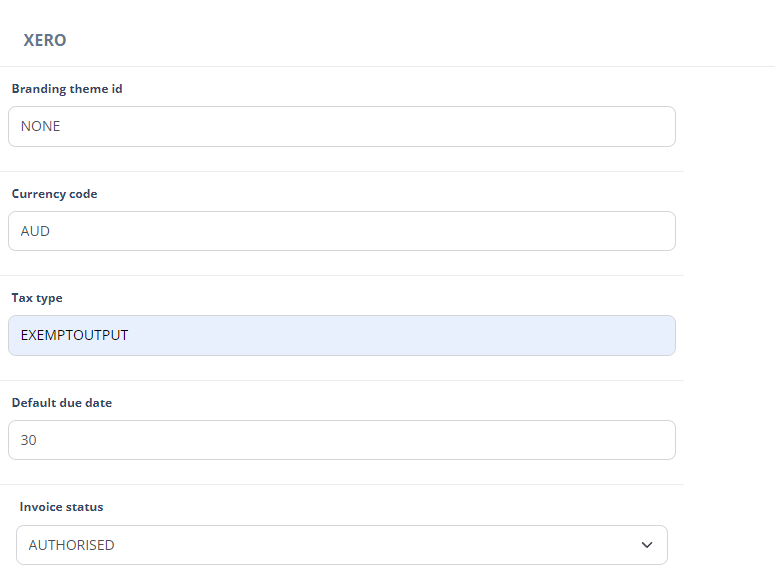Open the Invoice status dropdown
Image resolution: width=775 pixels, height=581 pixels.
[x=341, y=545]
